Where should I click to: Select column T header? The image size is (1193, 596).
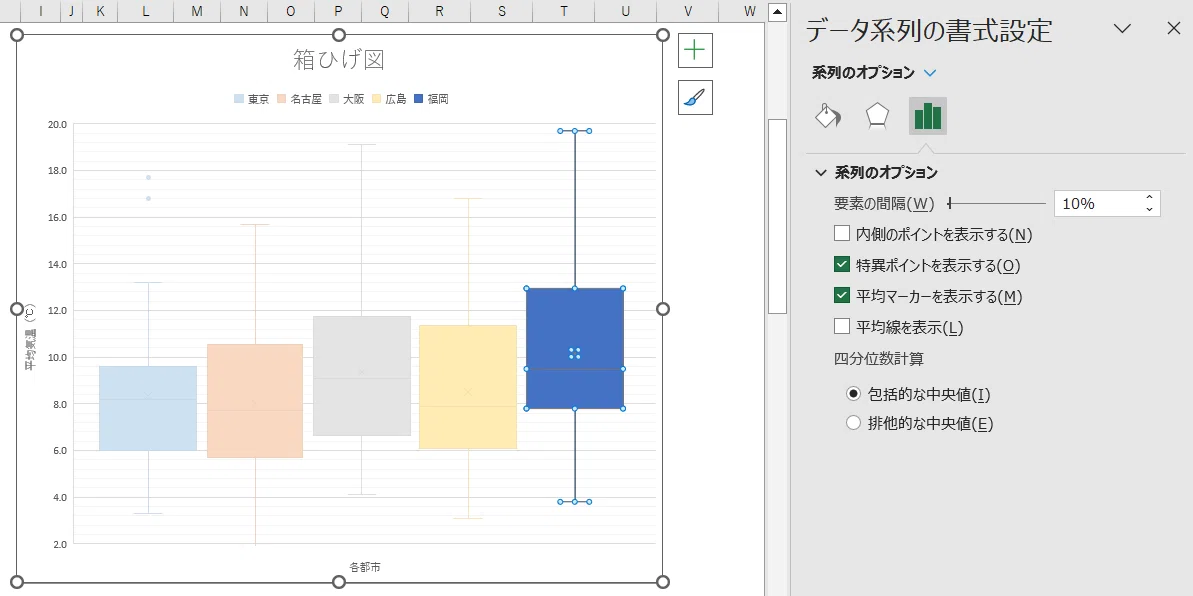pyautogui.click(x=563, y=11)
